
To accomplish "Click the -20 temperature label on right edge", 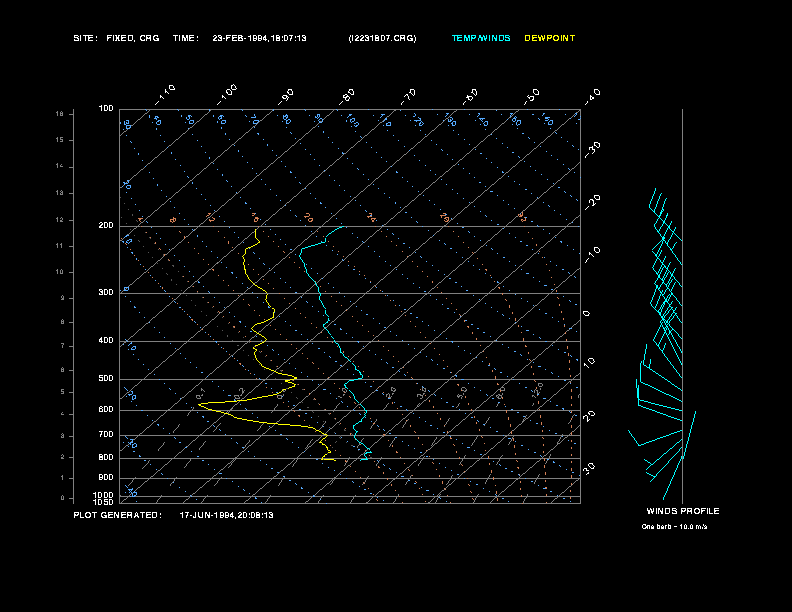I will tap(592, 202).
